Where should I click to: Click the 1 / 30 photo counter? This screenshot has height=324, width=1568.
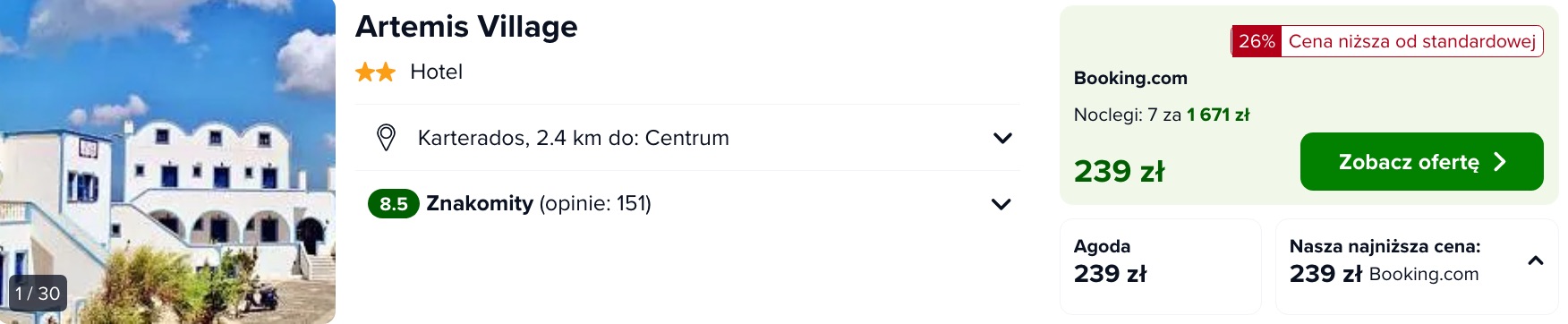(x=38, y=294)
